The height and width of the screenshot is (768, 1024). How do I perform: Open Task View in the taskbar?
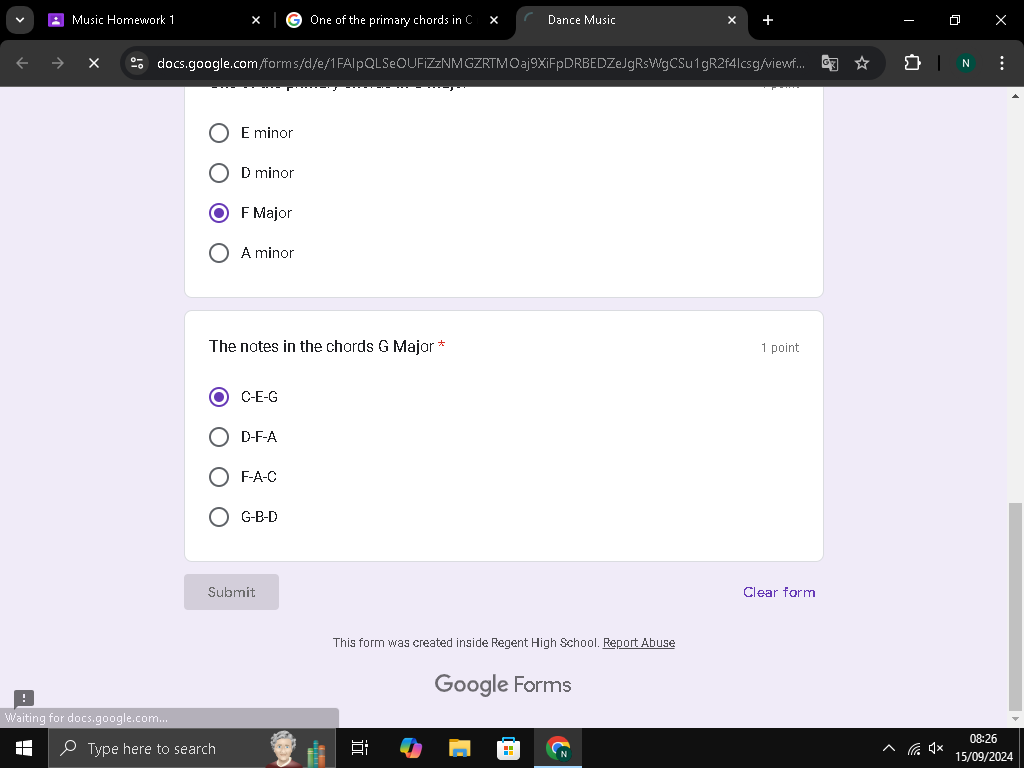[x=360, y=748]
